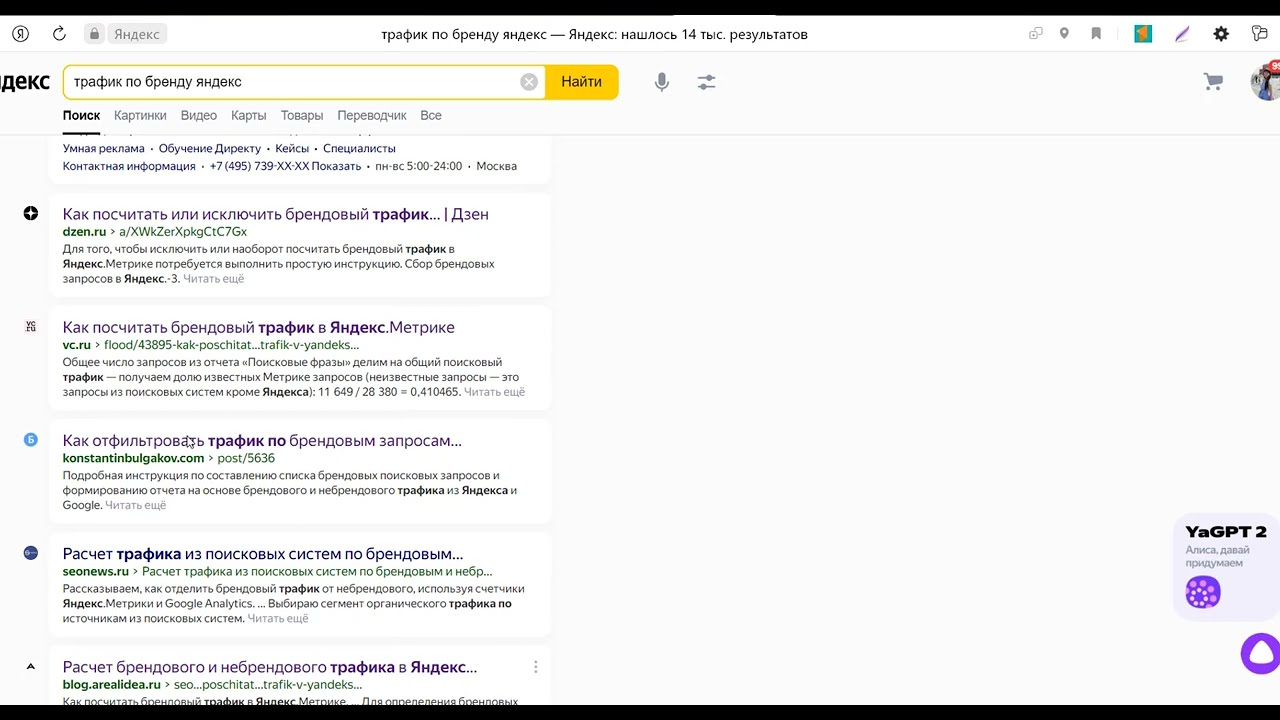Click the flood/43895 vc.ru path link
This screenshot has height=720, width=1280.
(231, 345)
